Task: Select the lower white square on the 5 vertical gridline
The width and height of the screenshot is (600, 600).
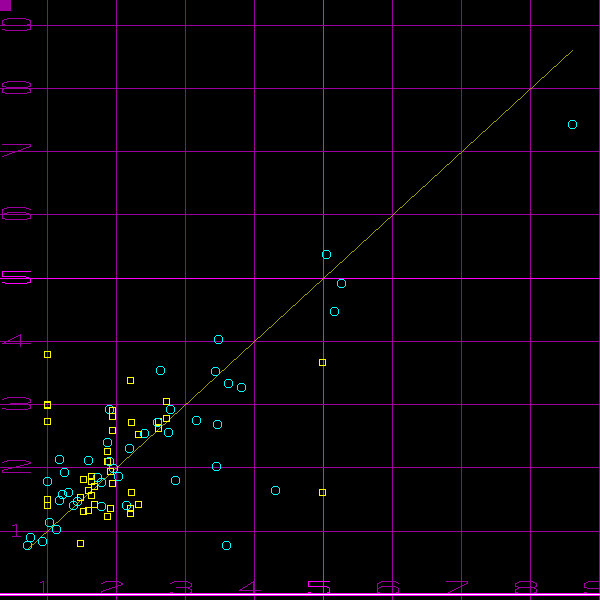Action: 322,492
